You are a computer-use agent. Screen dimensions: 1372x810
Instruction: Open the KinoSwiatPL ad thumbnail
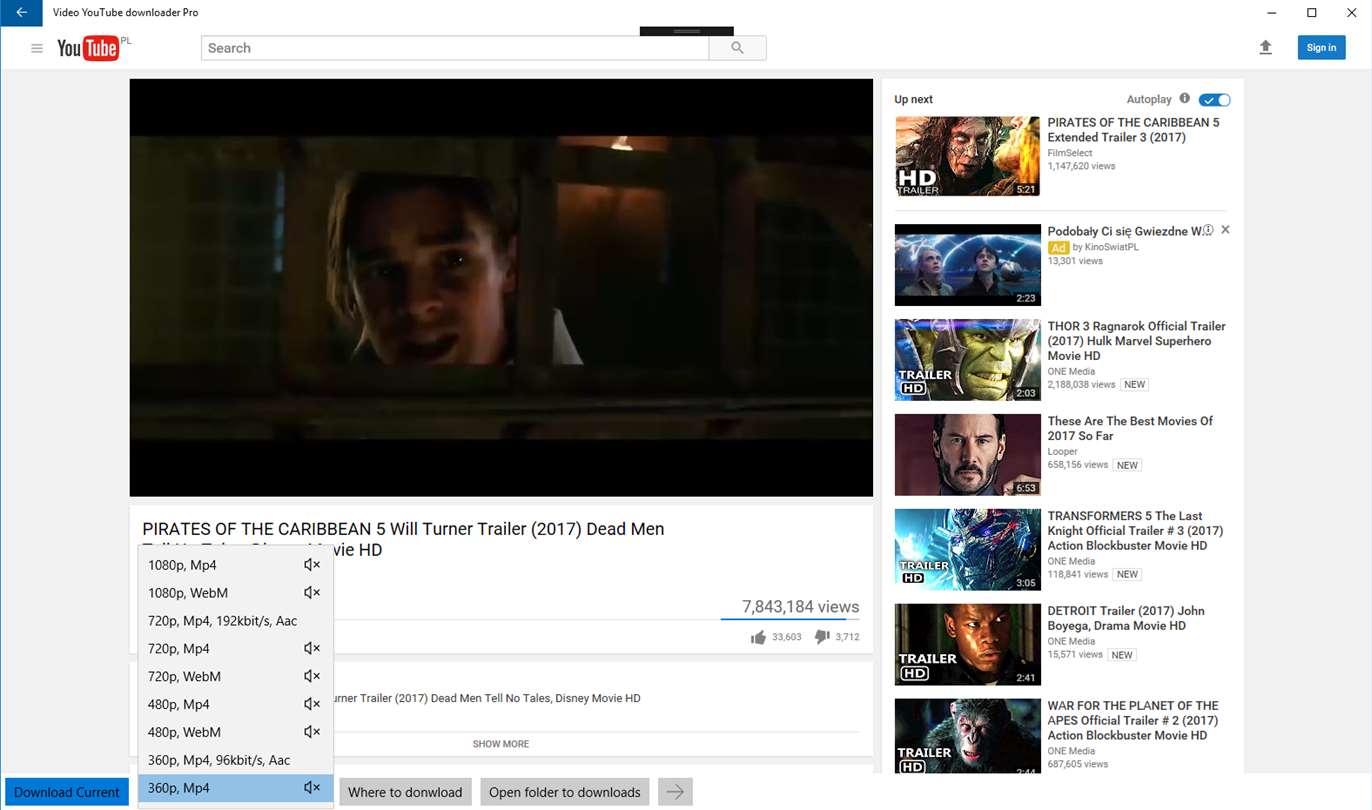[967, 265]
